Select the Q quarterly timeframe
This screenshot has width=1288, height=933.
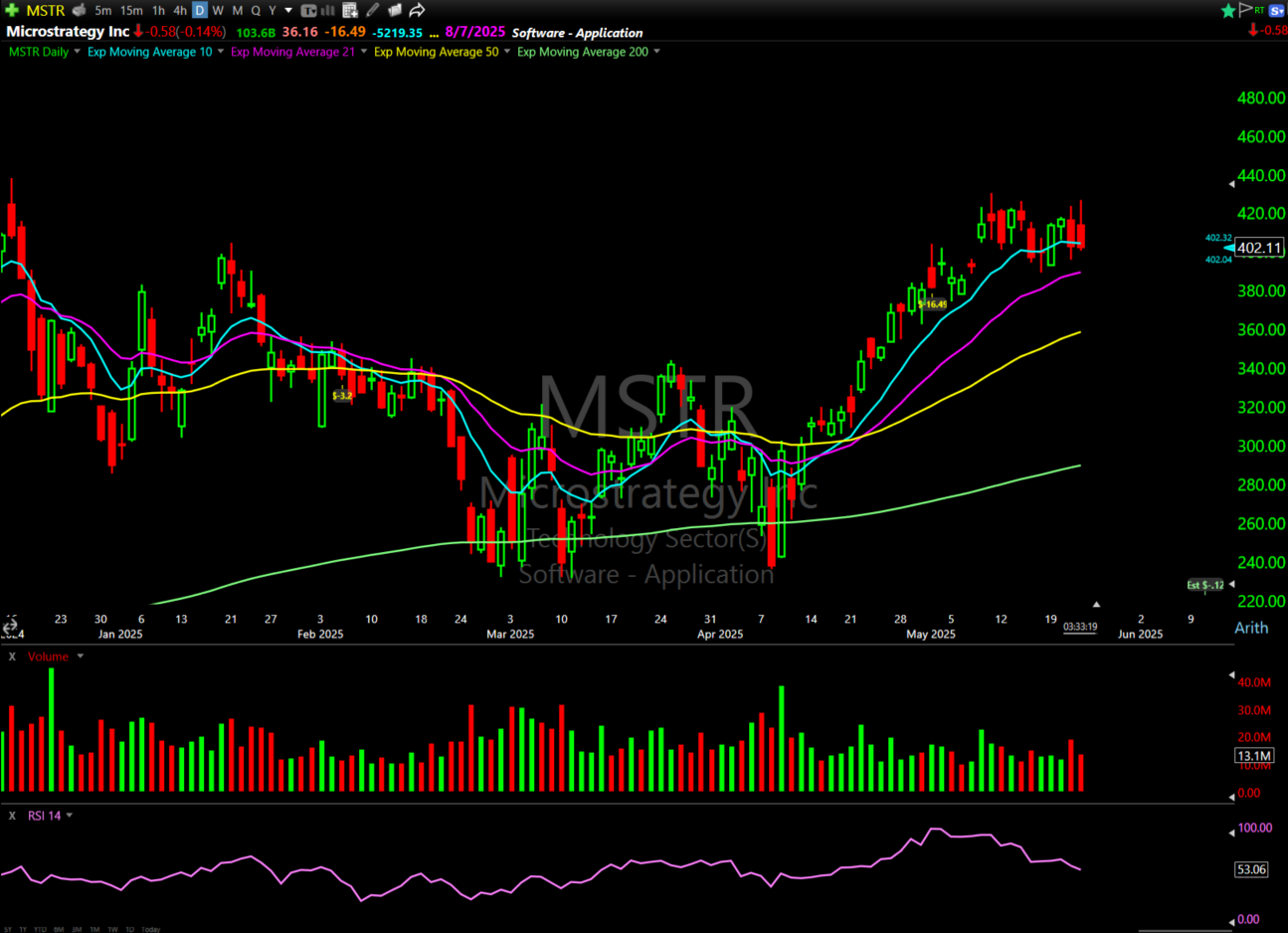coord(256,10)
